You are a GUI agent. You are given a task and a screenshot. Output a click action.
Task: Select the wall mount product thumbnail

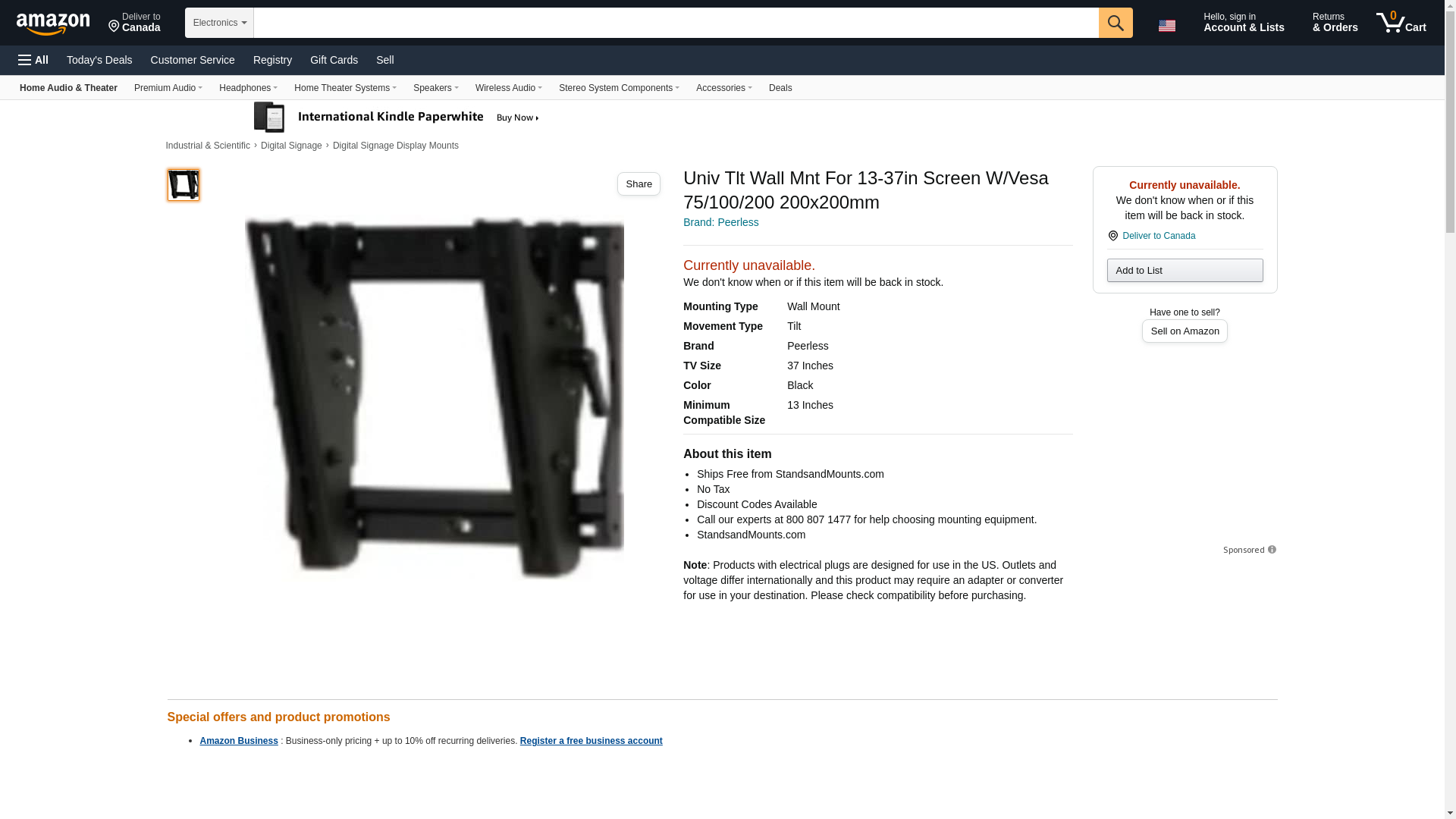click(x=184, y=185)
